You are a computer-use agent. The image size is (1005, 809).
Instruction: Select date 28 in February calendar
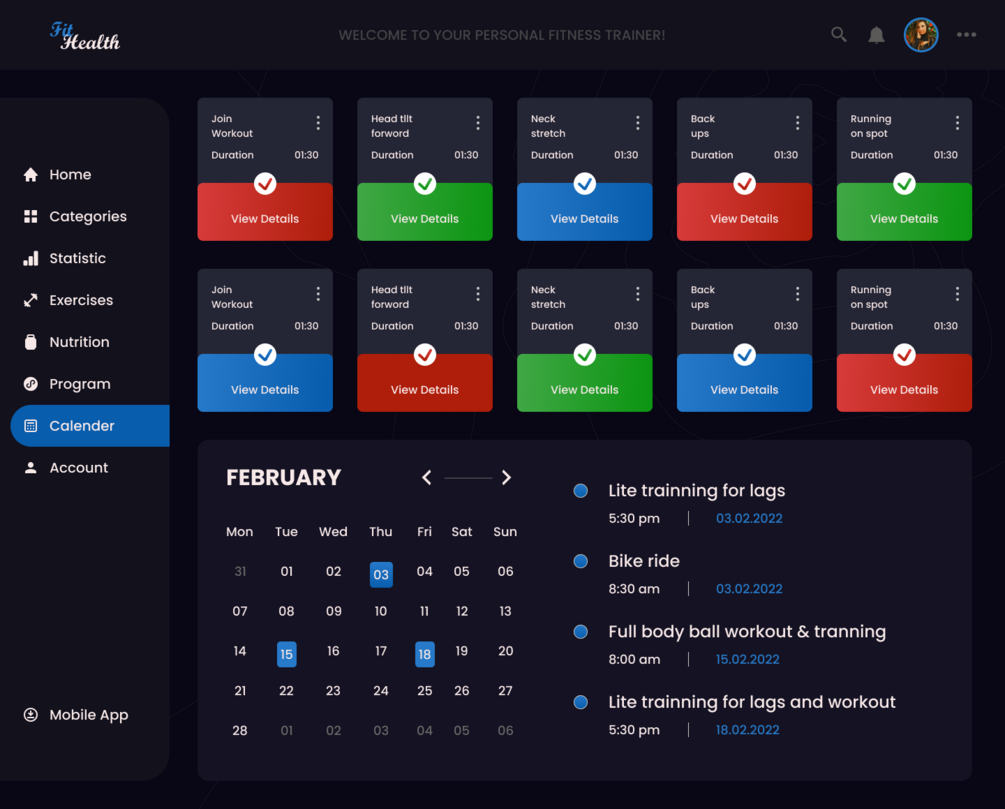pos(240,730)
